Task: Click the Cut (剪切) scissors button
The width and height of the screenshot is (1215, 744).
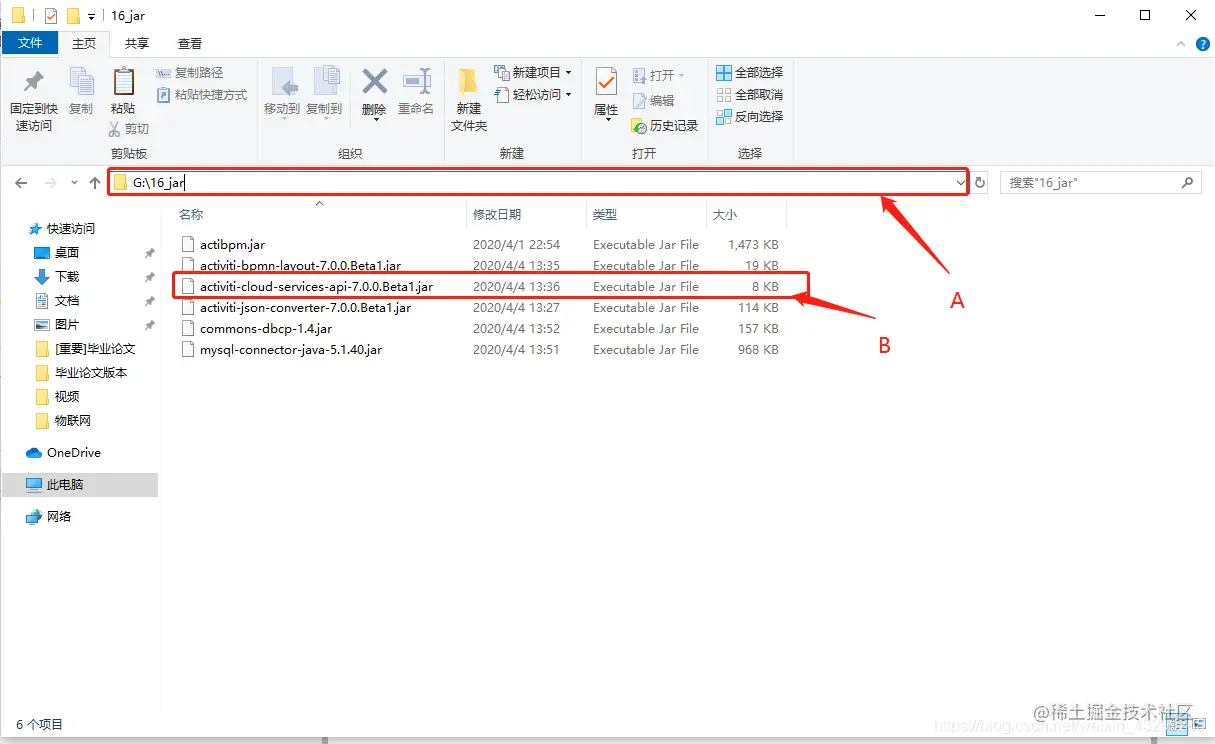Action: 128,128
